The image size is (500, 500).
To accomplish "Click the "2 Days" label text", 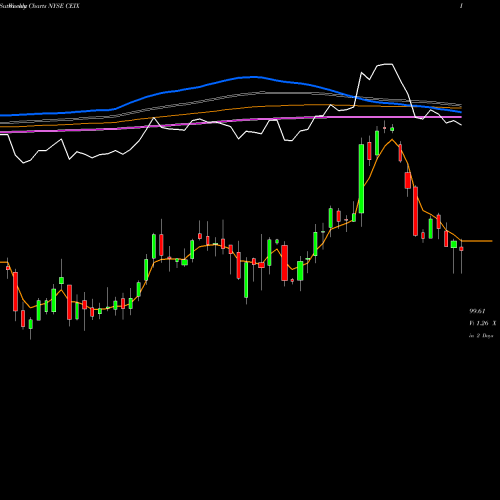I will click(x=485, y=336).
